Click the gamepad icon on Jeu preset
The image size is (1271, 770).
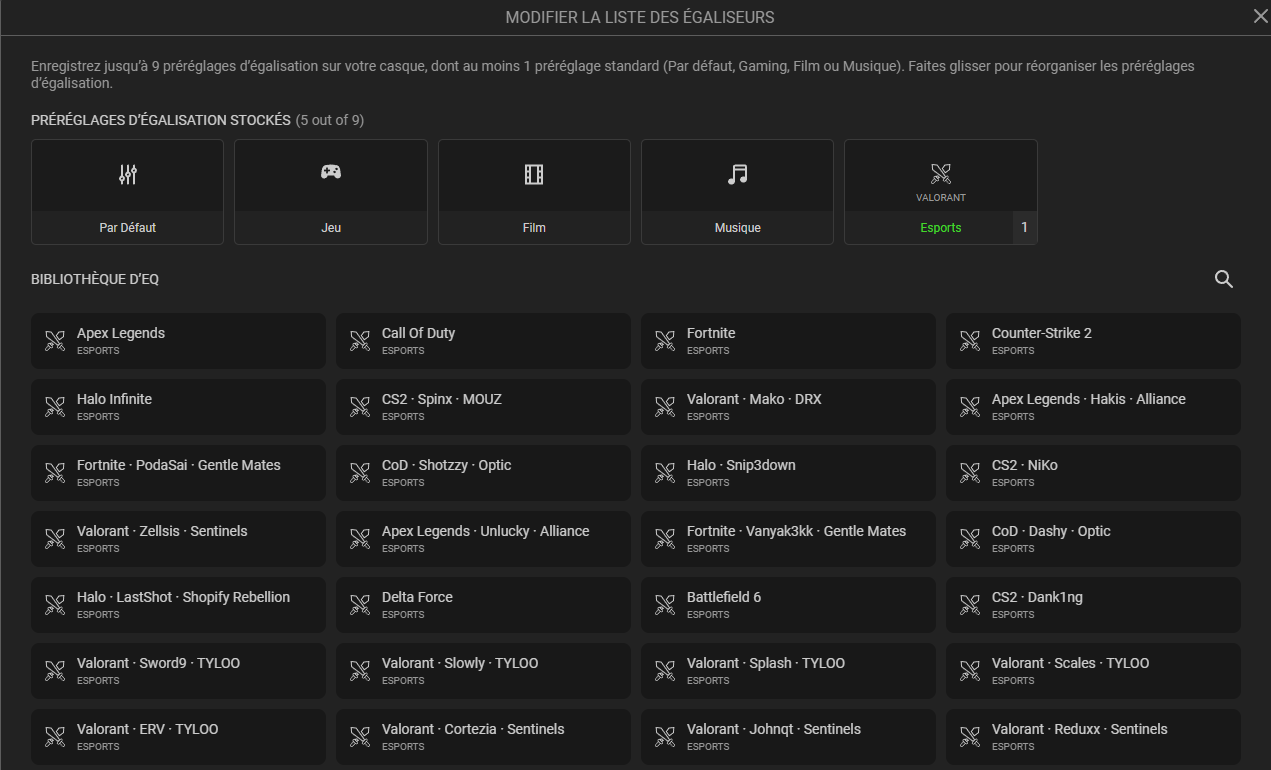[331, 172]
